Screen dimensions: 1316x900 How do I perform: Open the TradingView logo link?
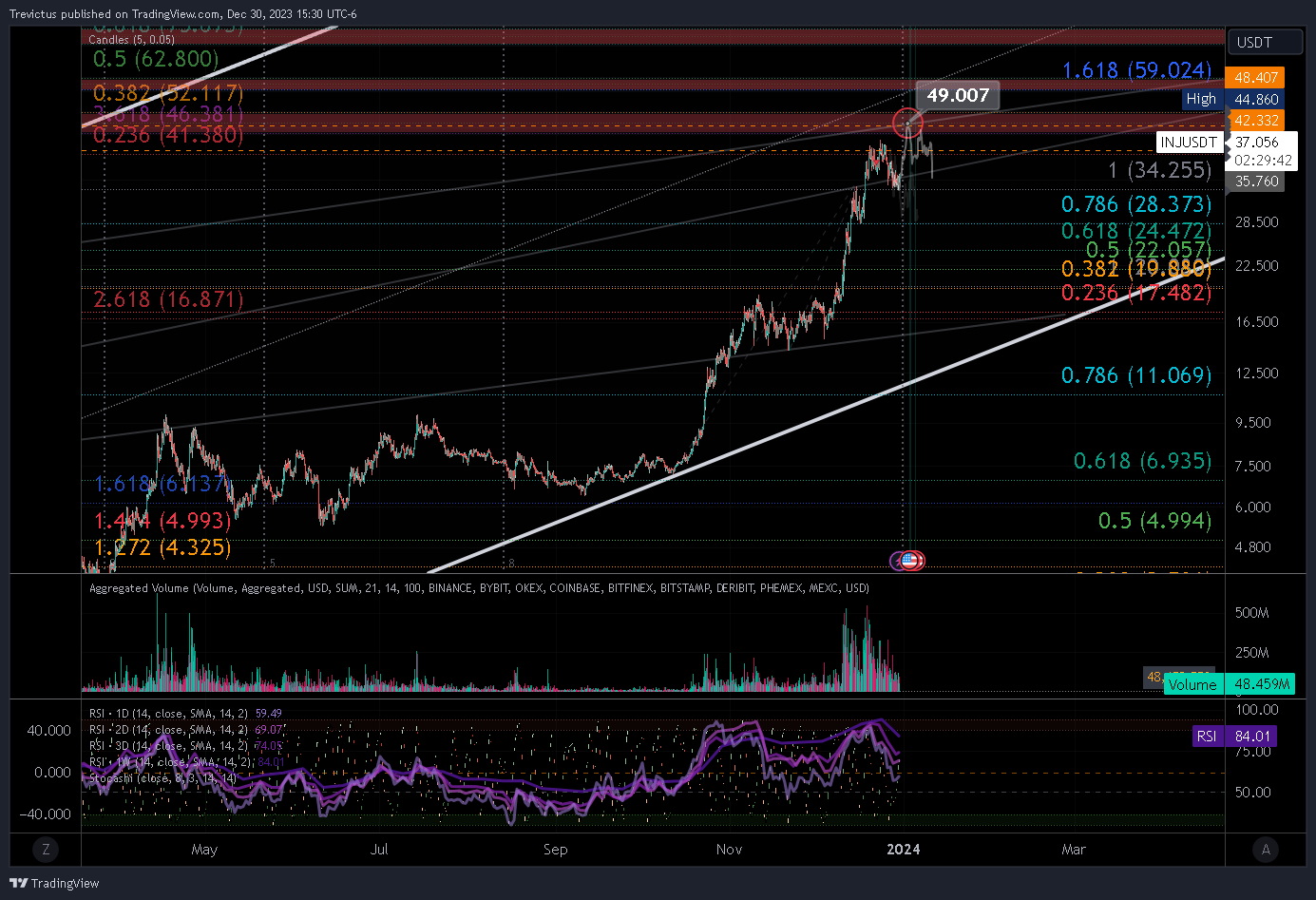[x=54, y=883]
